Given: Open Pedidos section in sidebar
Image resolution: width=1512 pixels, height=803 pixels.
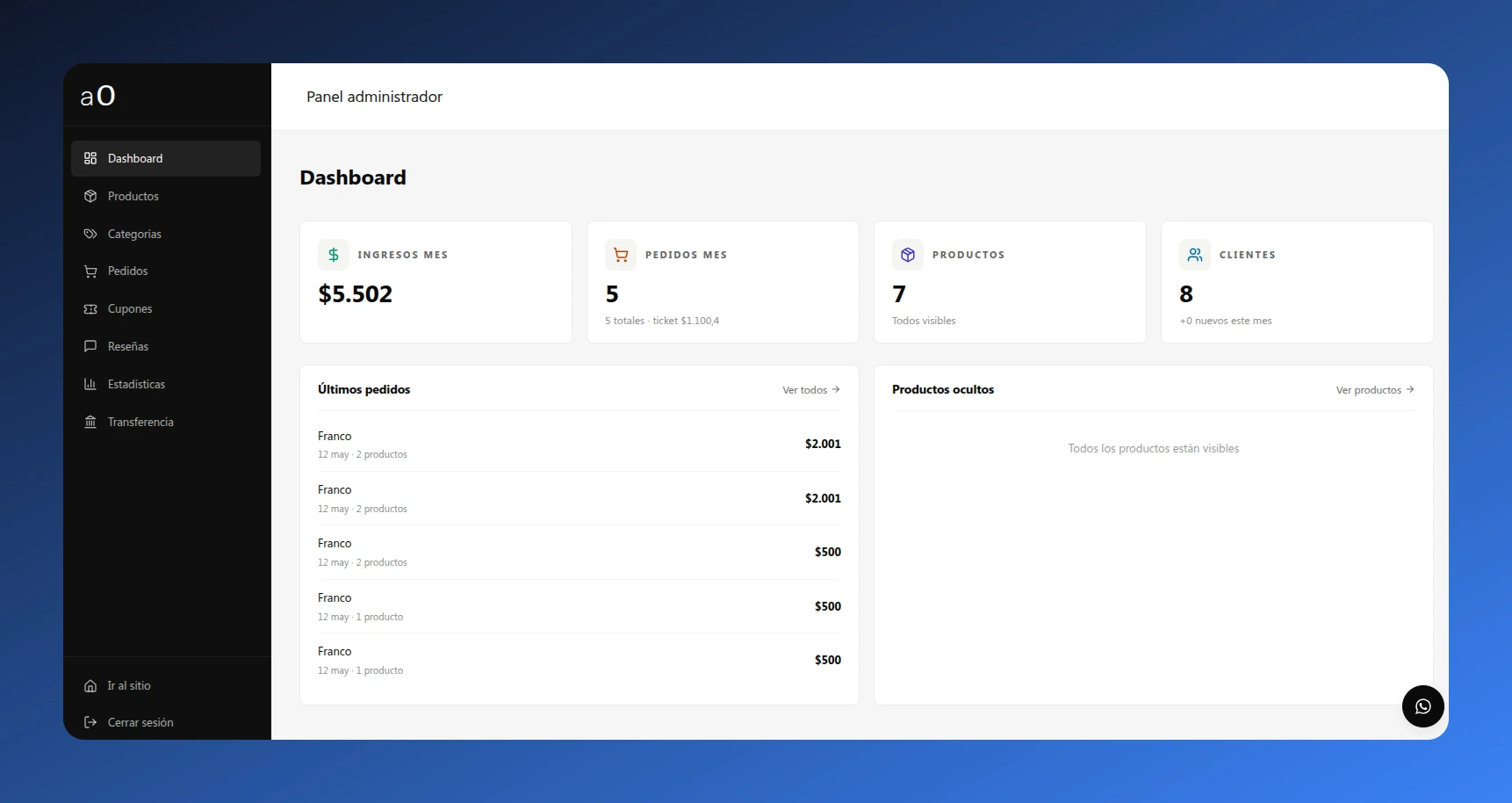Looking at the screenshot, I should click(166, 271).
